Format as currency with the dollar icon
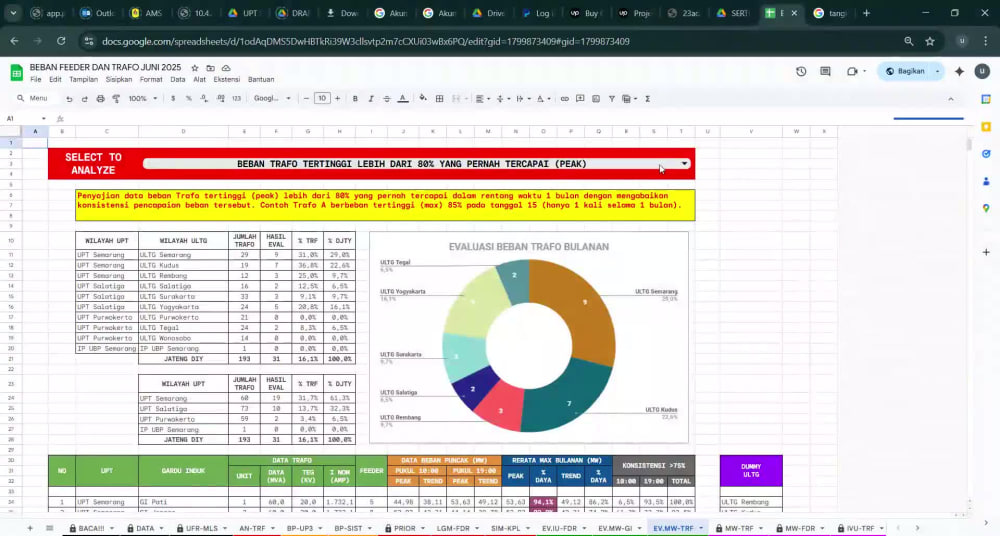Screen dimensions: 1000x536 [x=173, y=99]
